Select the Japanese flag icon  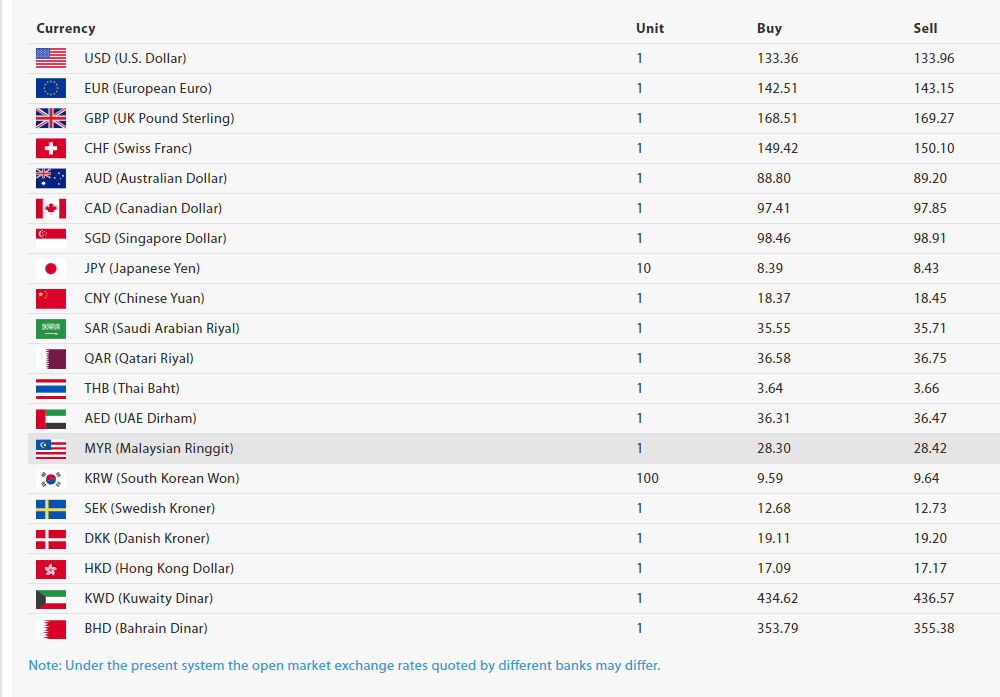coord(51,268)
